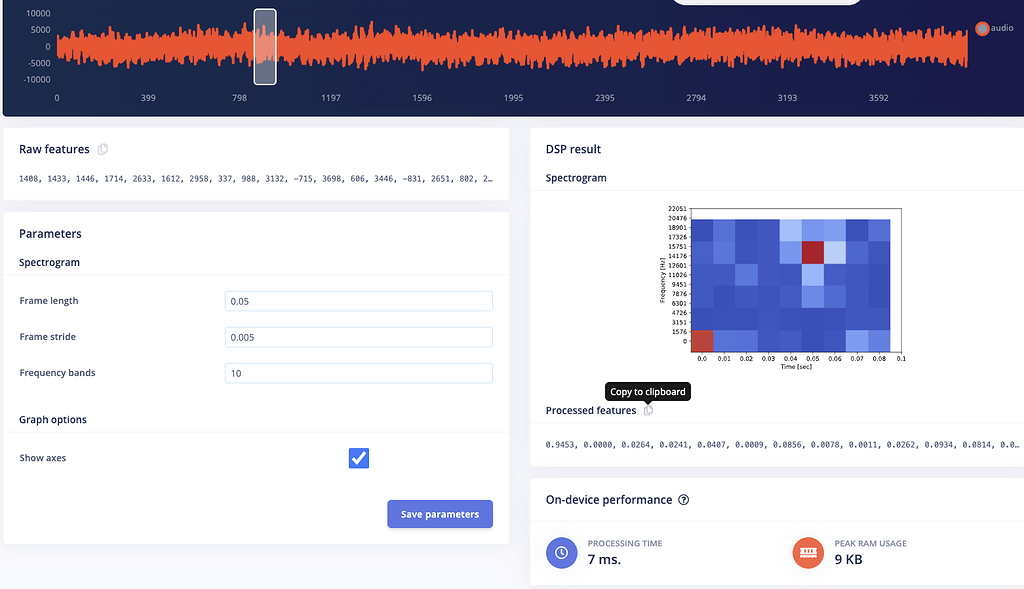Open on-device performance help icon
Viewport: 1024px width, 589px height.
[x=683, y=500]
